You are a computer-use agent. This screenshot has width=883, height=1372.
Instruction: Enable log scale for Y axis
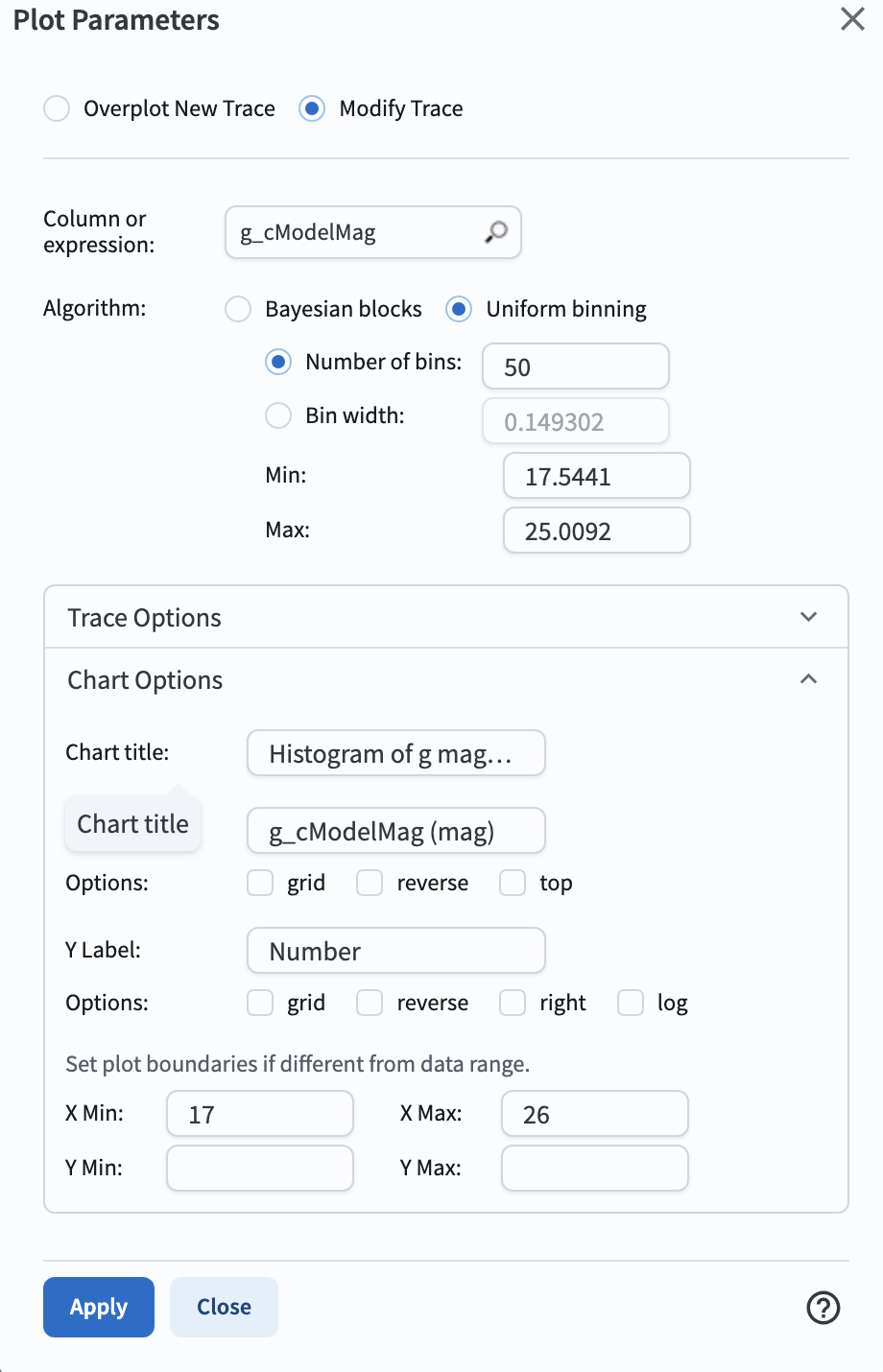click(631, 1003)
